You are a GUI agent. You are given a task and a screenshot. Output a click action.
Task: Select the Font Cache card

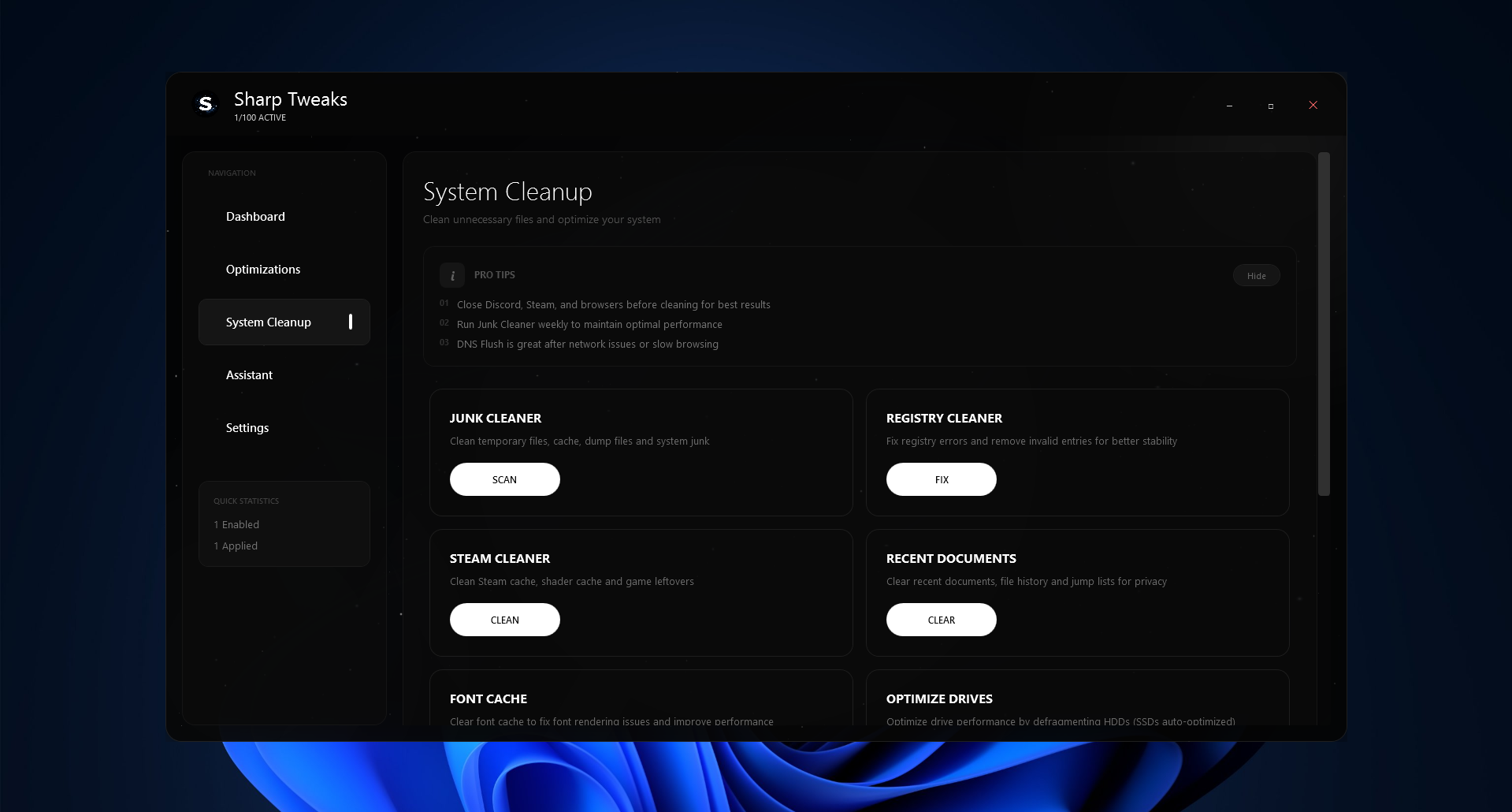click(641, 699)
